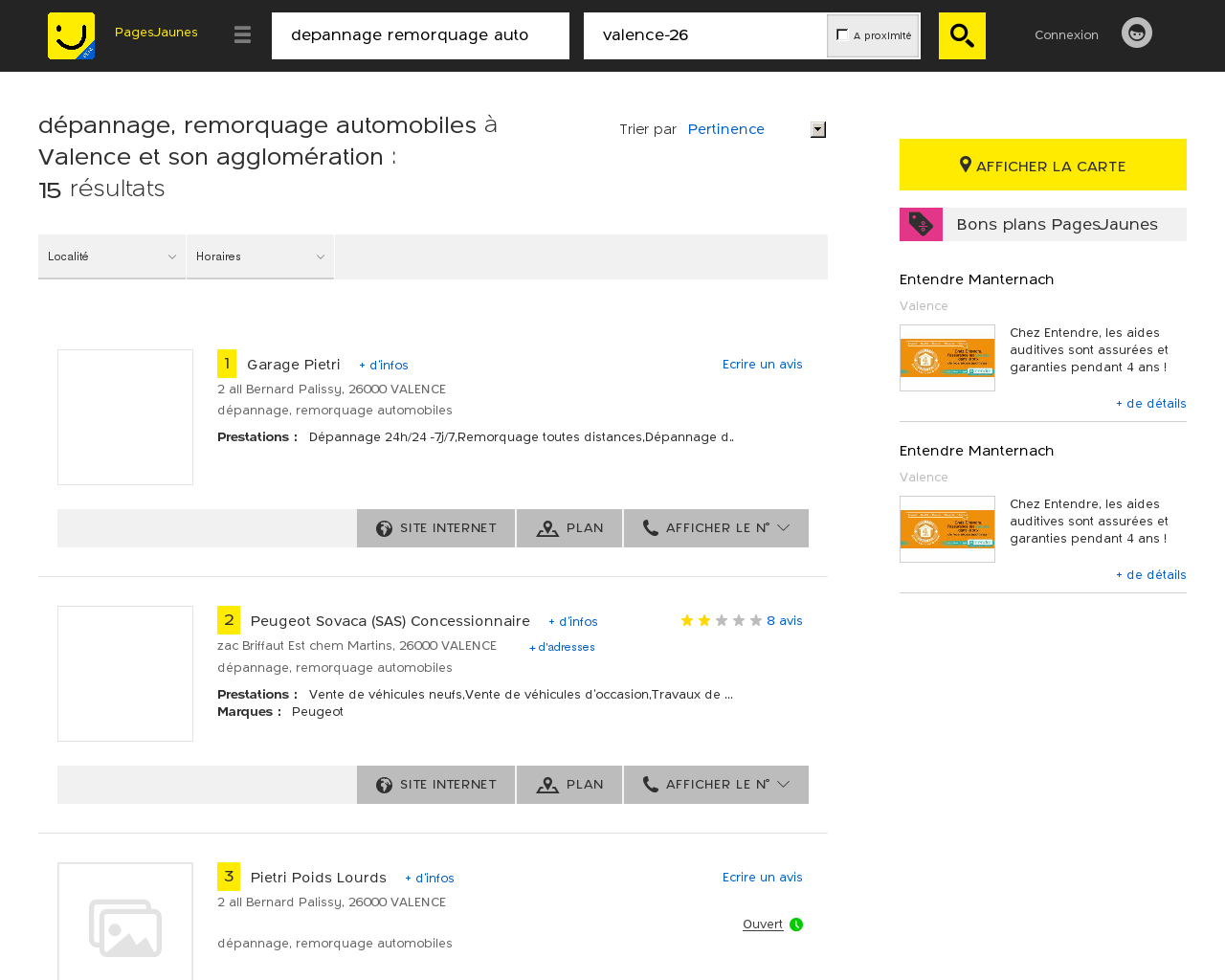Screen dimensions: 1225x980
Task: Expand the Localité filter
Action: 112,256
